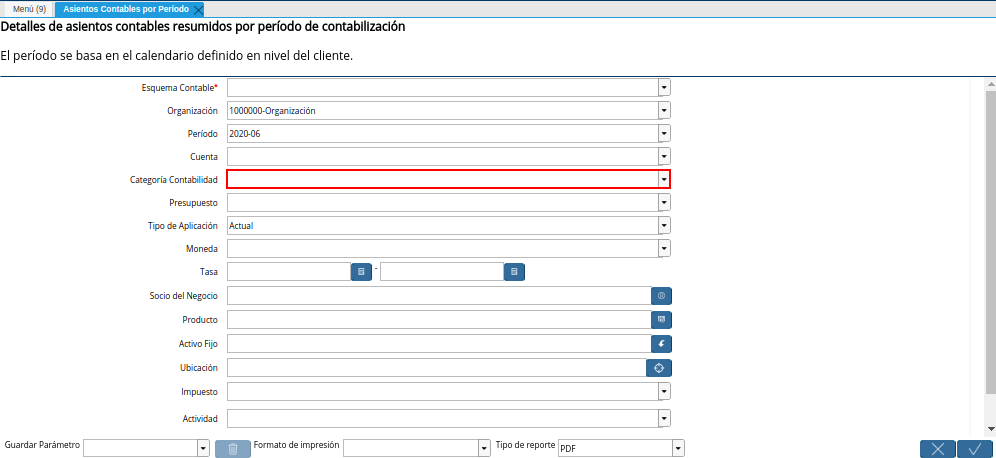Expand the Tipo de Aplicación dropdown
996x458 pixels.
coord(664,226)
